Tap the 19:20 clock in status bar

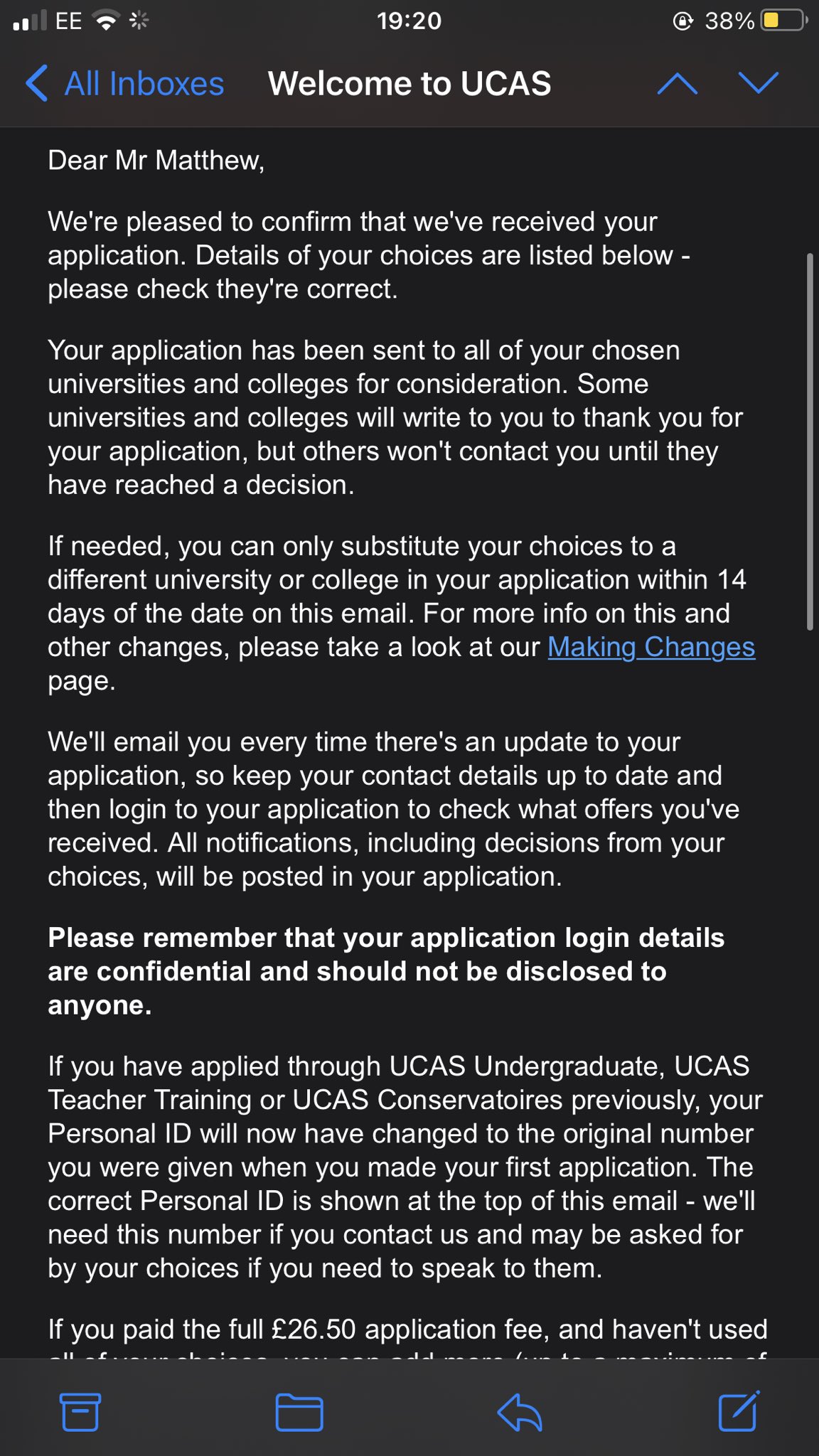point(409,21)
